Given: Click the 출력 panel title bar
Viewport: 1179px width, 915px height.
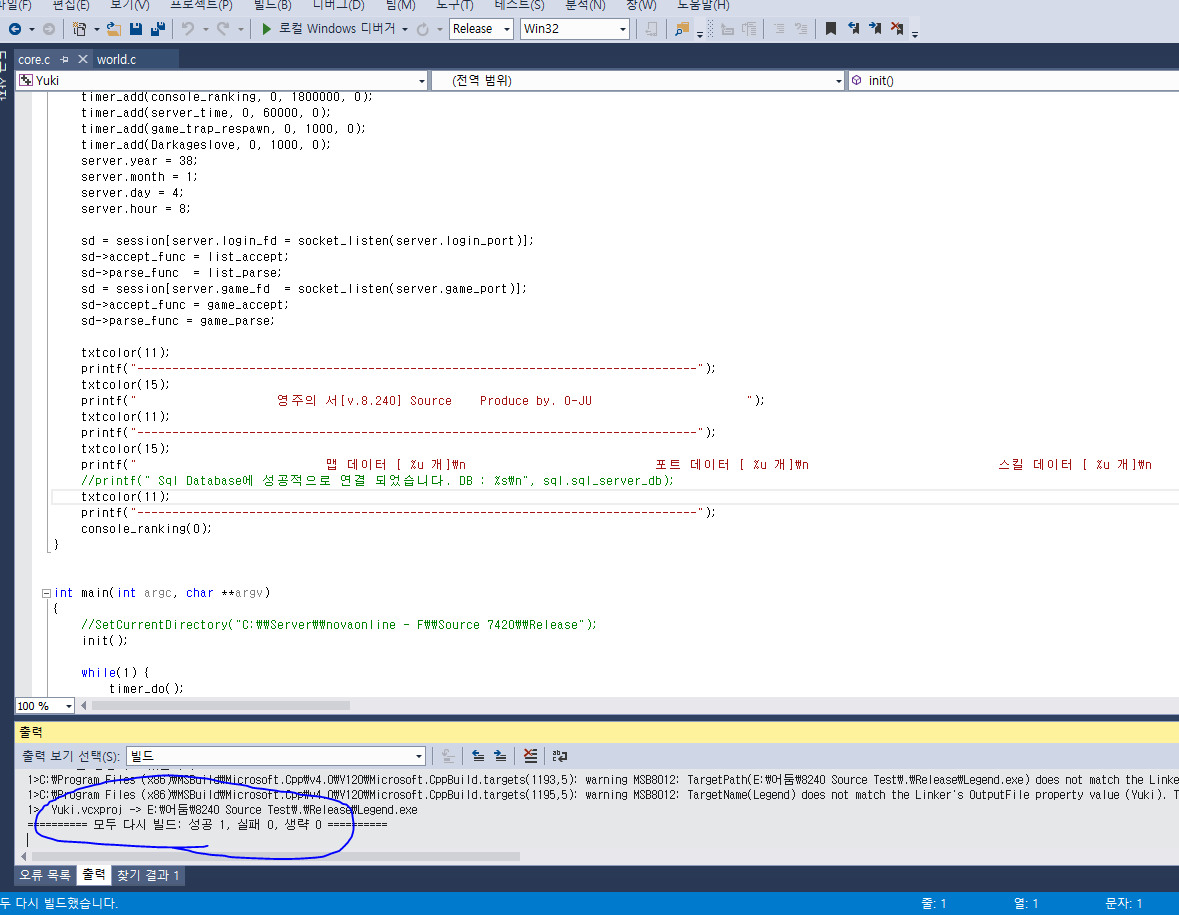Looking at the screenshot, I should 596,732.
